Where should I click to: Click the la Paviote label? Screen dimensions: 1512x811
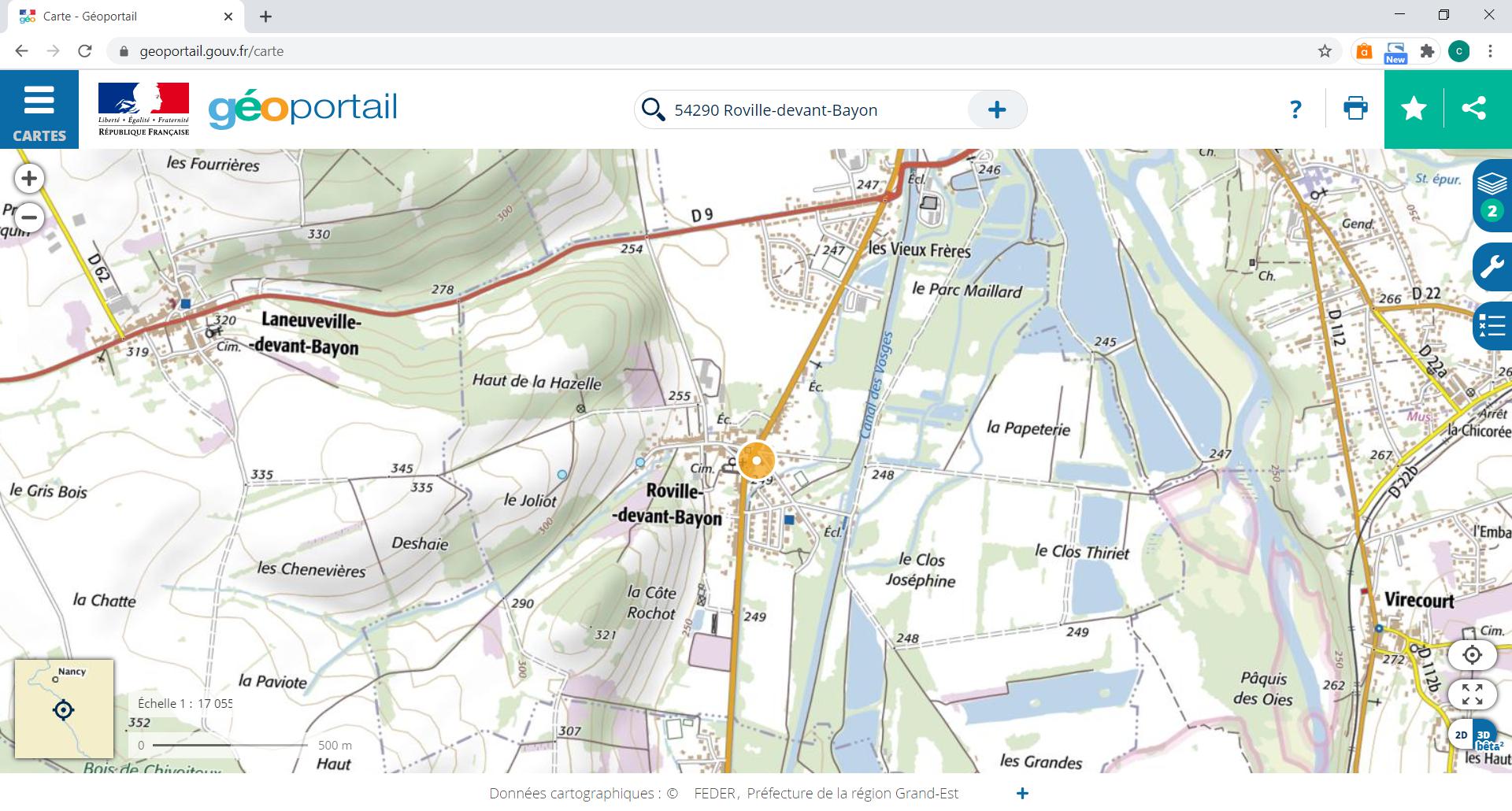point(272,682)
